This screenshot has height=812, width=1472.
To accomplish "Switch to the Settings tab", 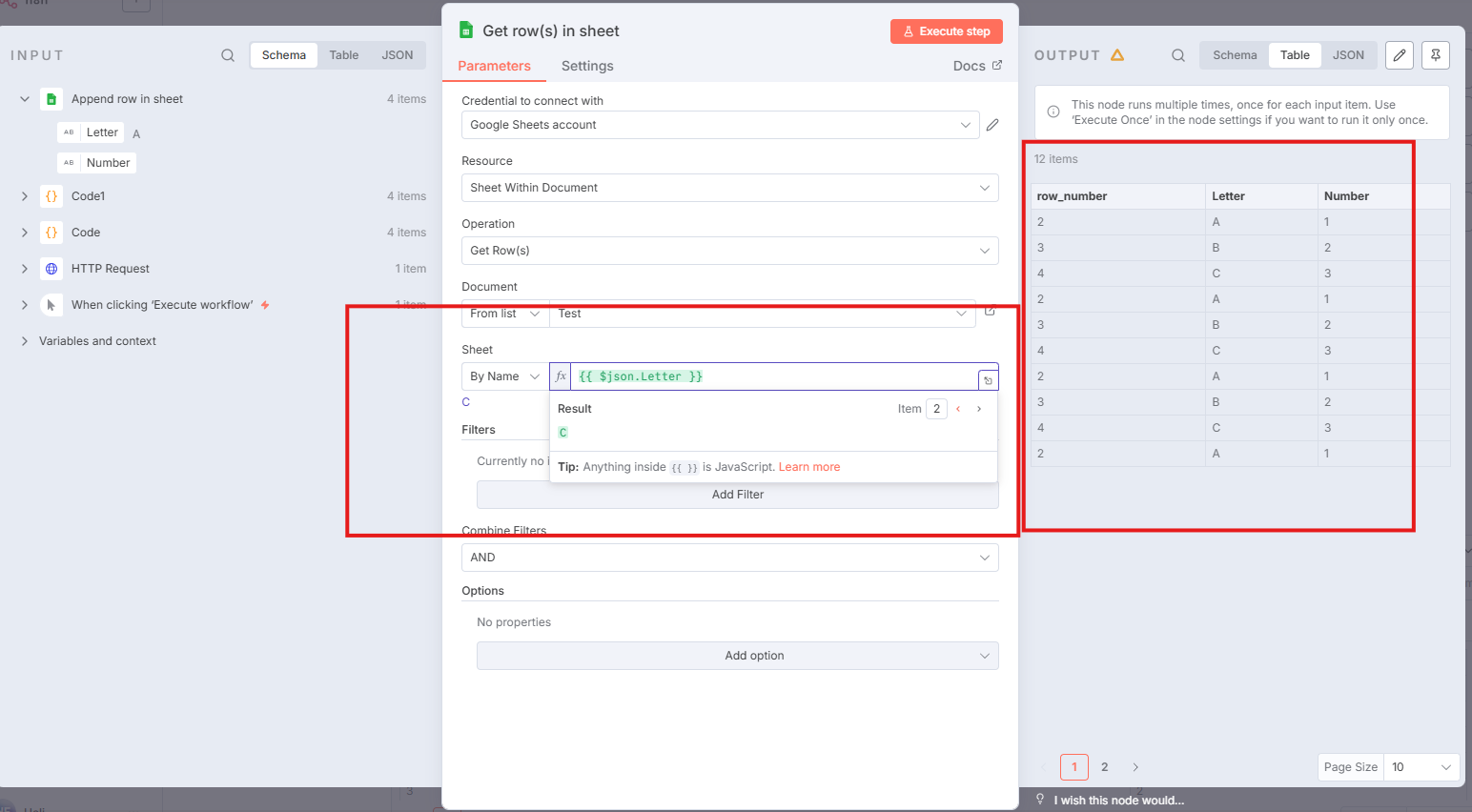I will click(x=586, y=66).
